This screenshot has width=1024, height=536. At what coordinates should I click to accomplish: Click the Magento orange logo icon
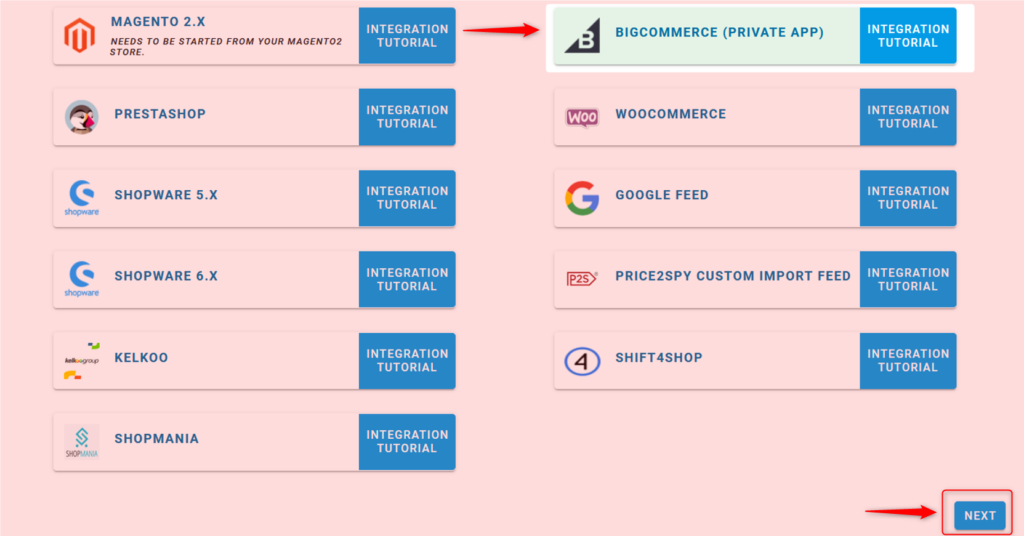point(80,35)
